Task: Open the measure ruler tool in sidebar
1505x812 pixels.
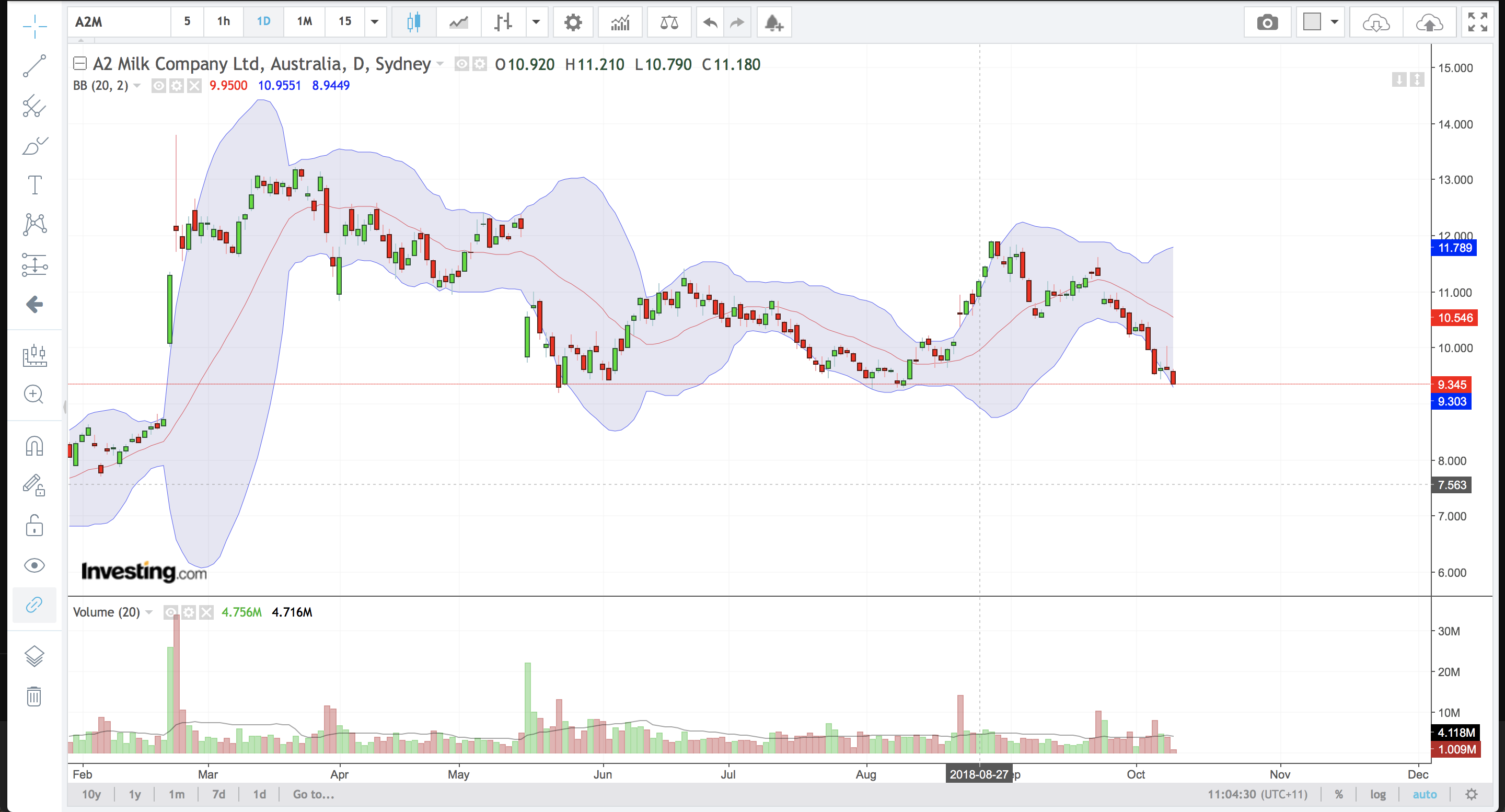Action: pos(34,355)
